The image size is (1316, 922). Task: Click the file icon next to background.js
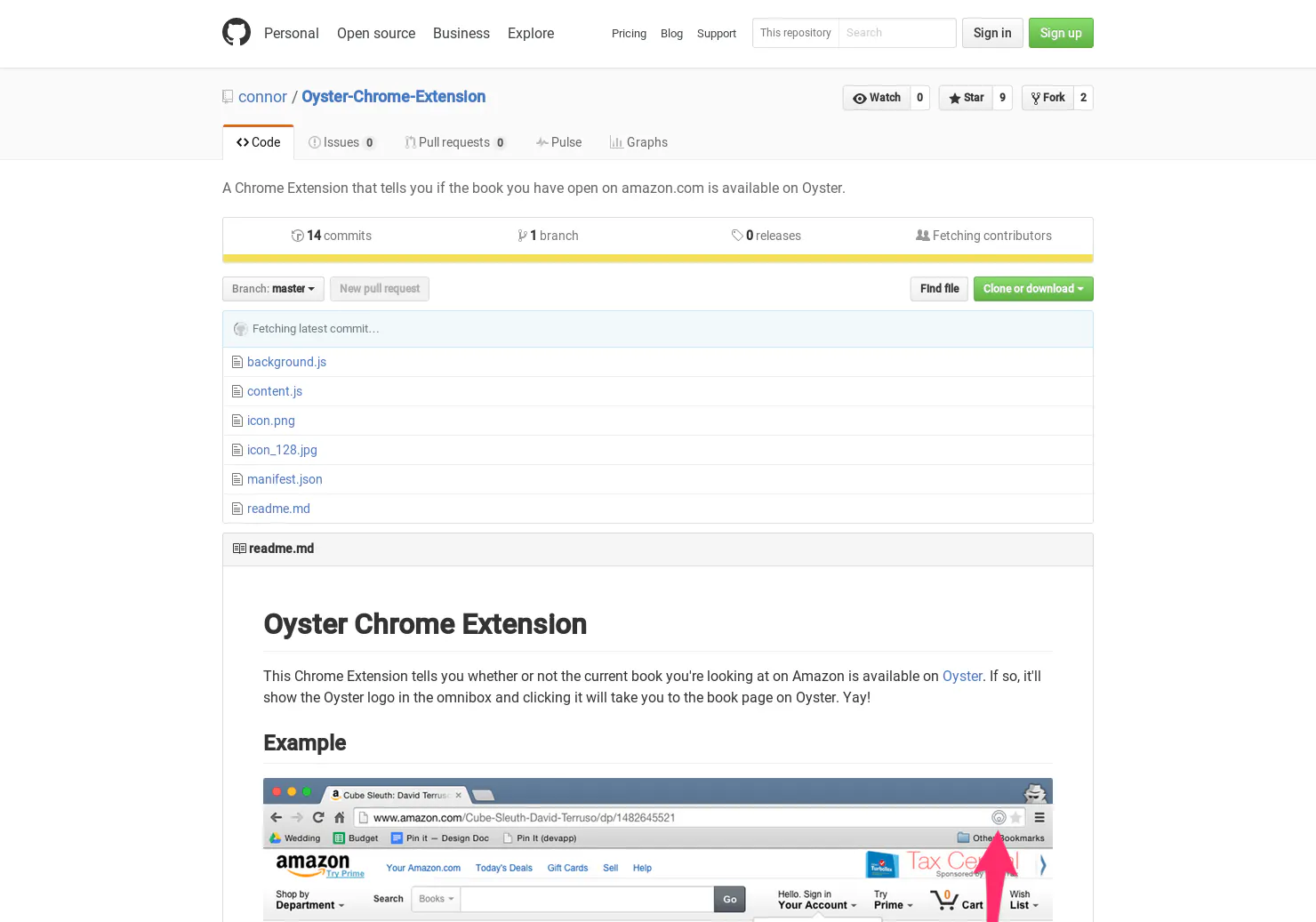pyautogui.click(x=237, y=362)
